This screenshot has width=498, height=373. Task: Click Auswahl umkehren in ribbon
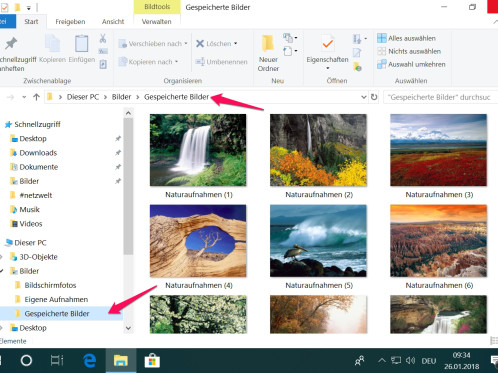coord(411,64)
